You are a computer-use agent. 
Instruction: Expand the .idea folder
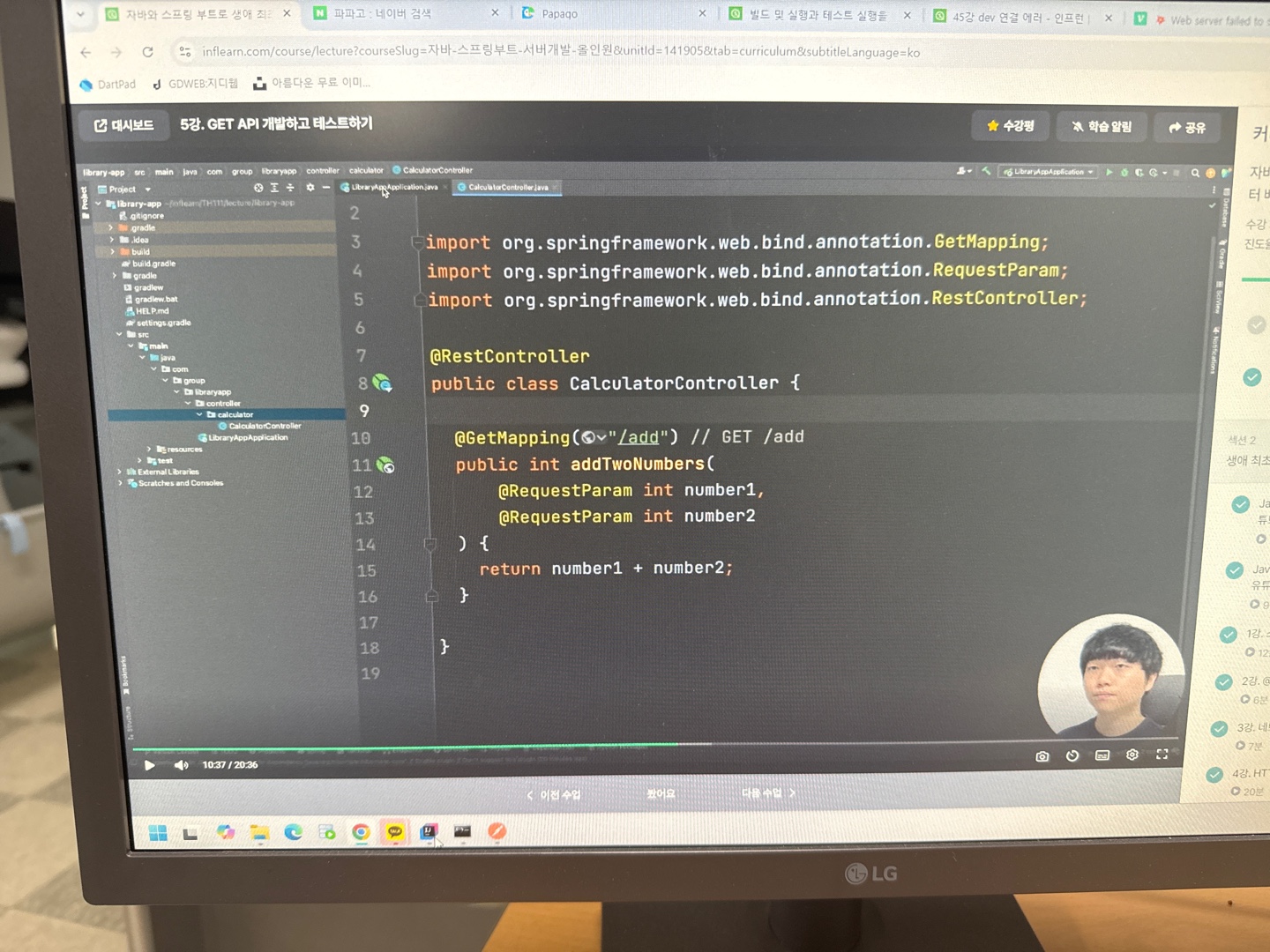pos(111,240)
